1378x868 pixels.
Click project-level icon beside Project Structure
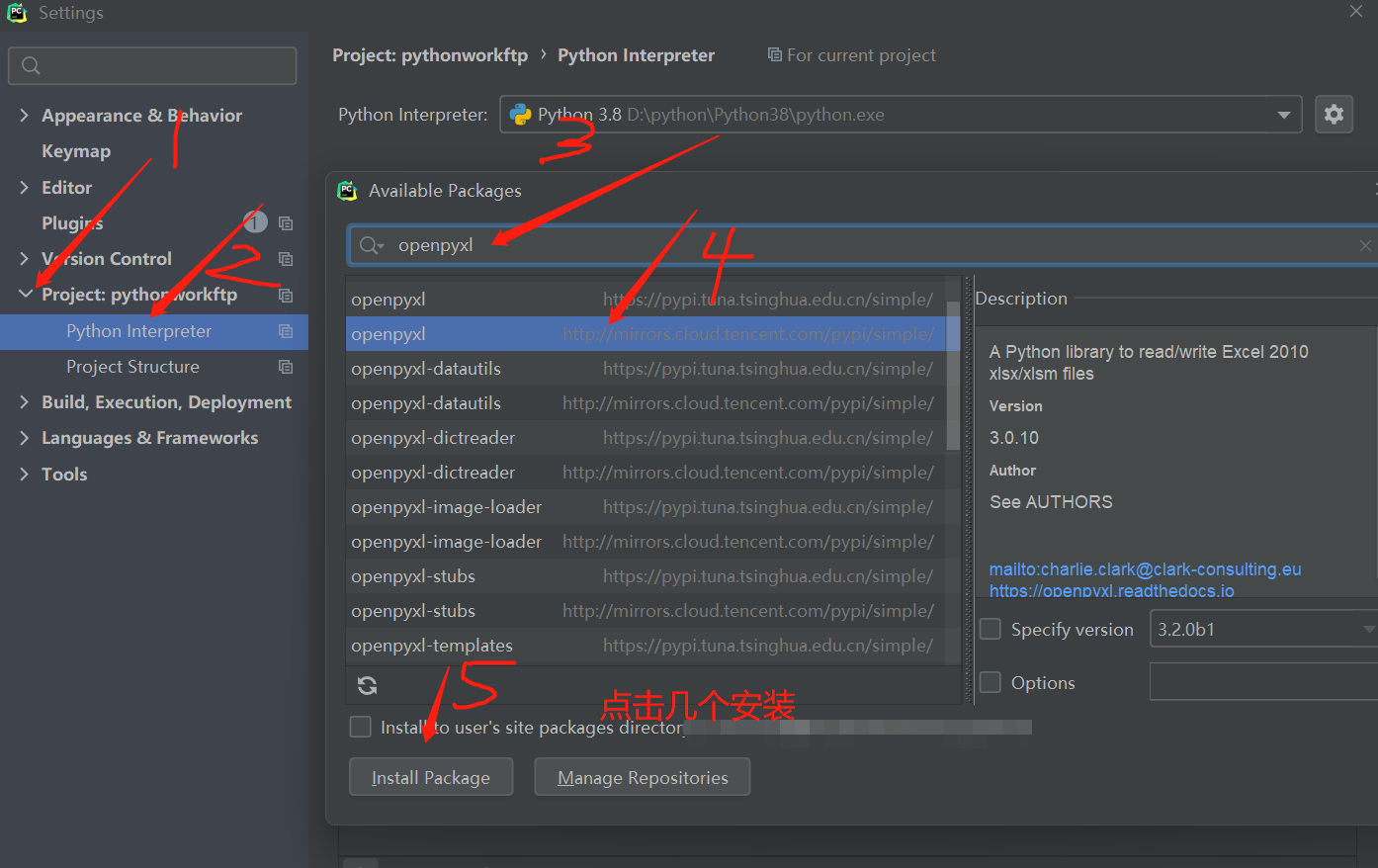point(286,367)
